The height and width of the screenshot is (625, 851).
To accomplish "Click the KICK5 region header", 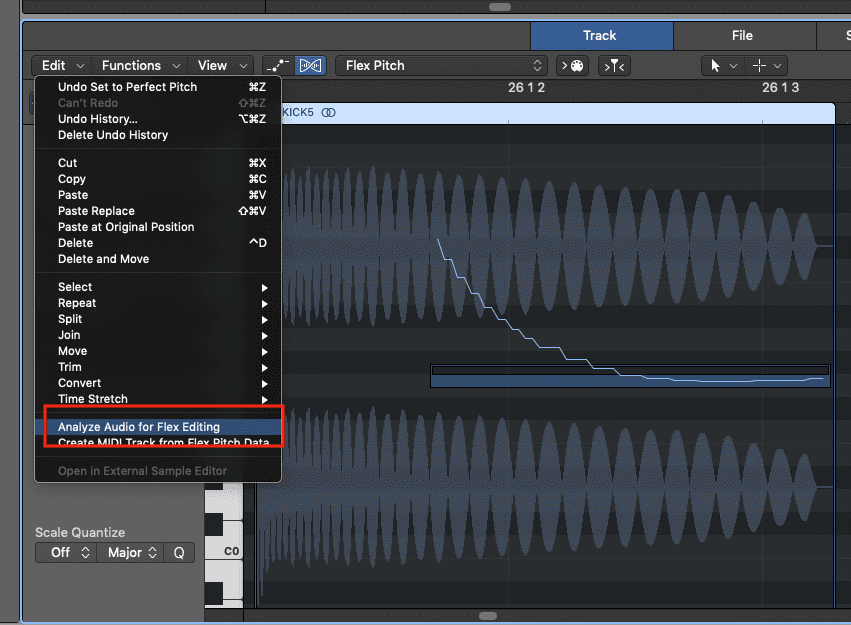I will (x=557, y=113).
